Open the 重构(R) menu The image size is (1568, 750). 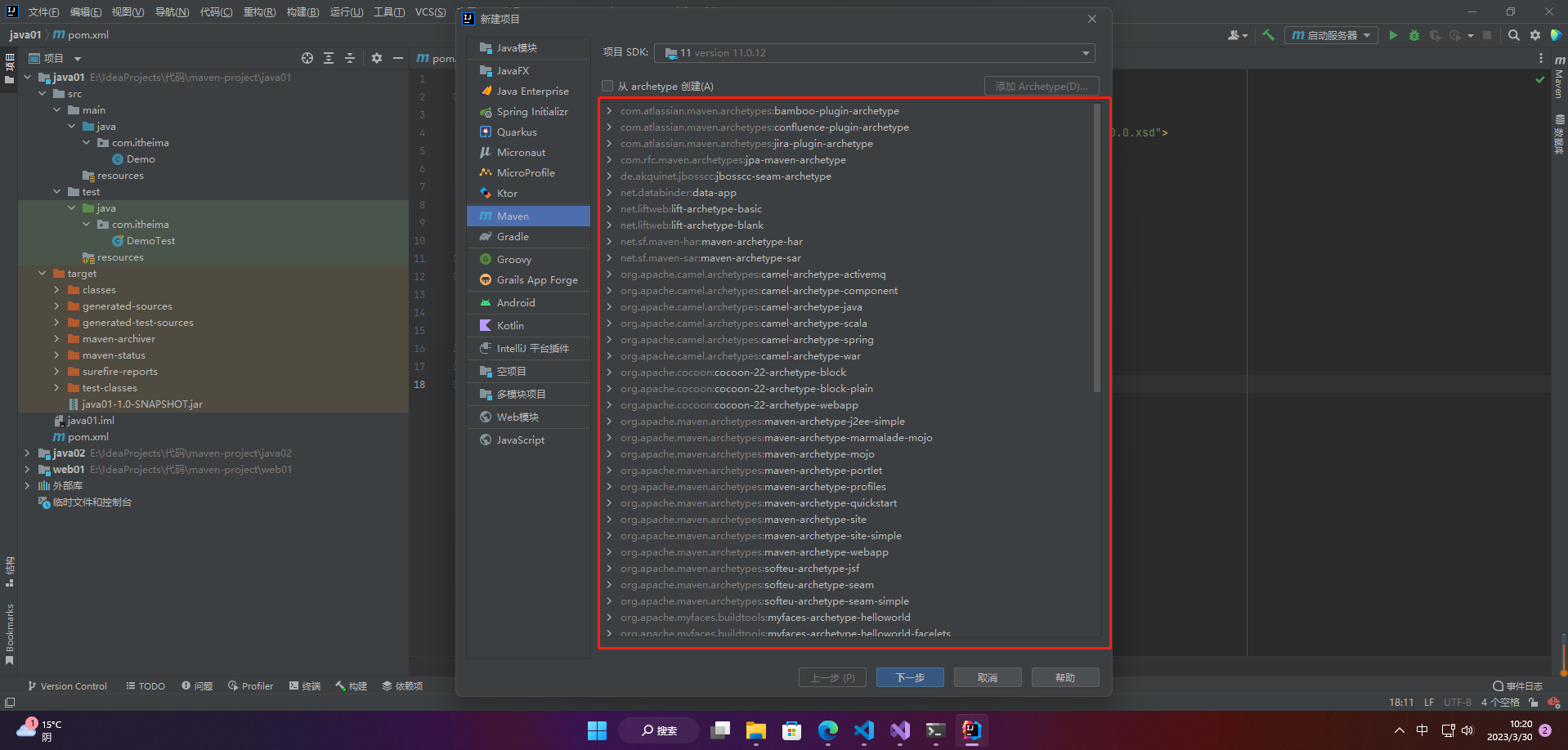click(x=259, y=11)
